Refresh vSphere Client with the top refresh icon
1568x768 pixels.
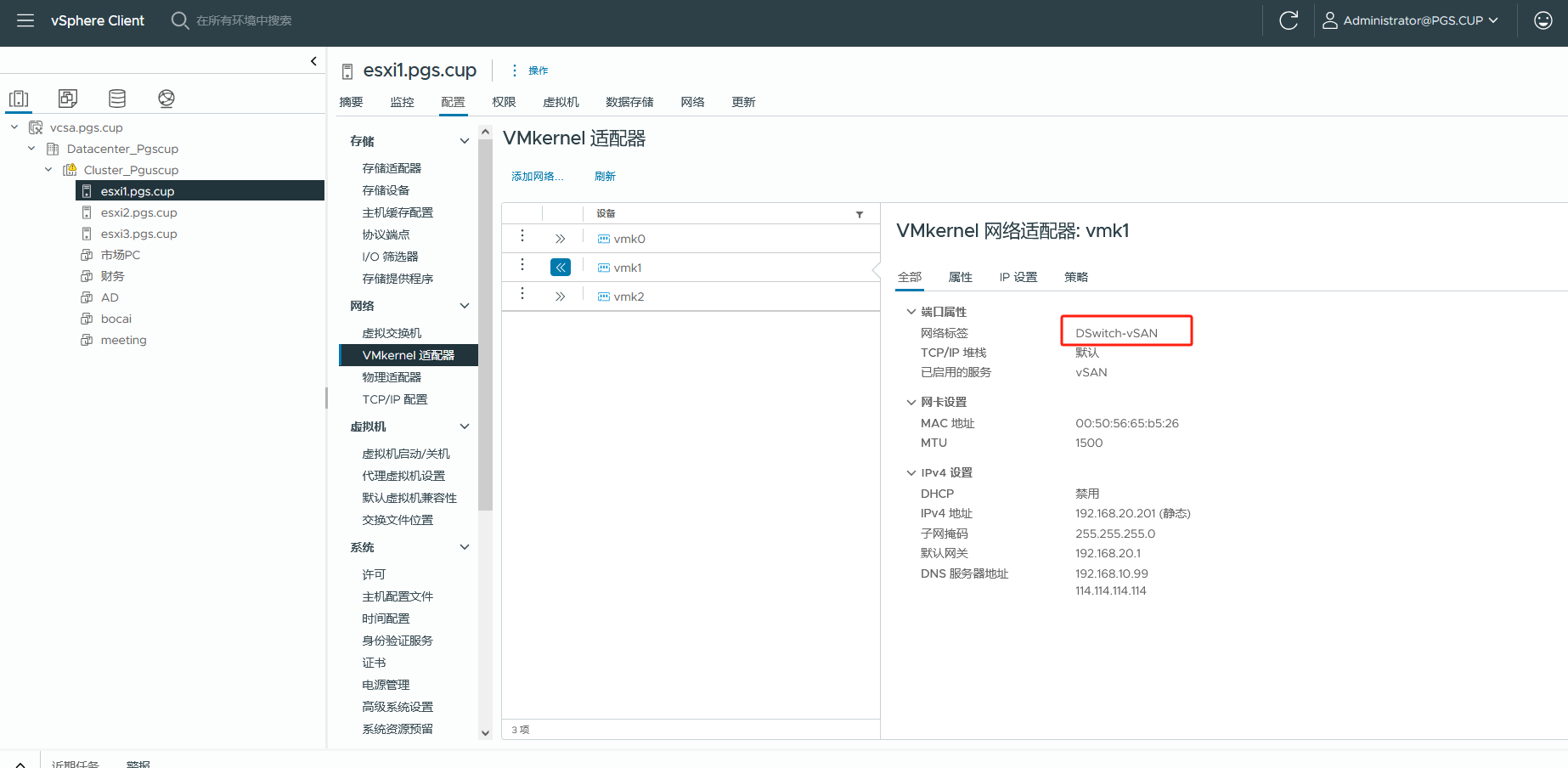pyautogui.click(x=1289, y=20)
